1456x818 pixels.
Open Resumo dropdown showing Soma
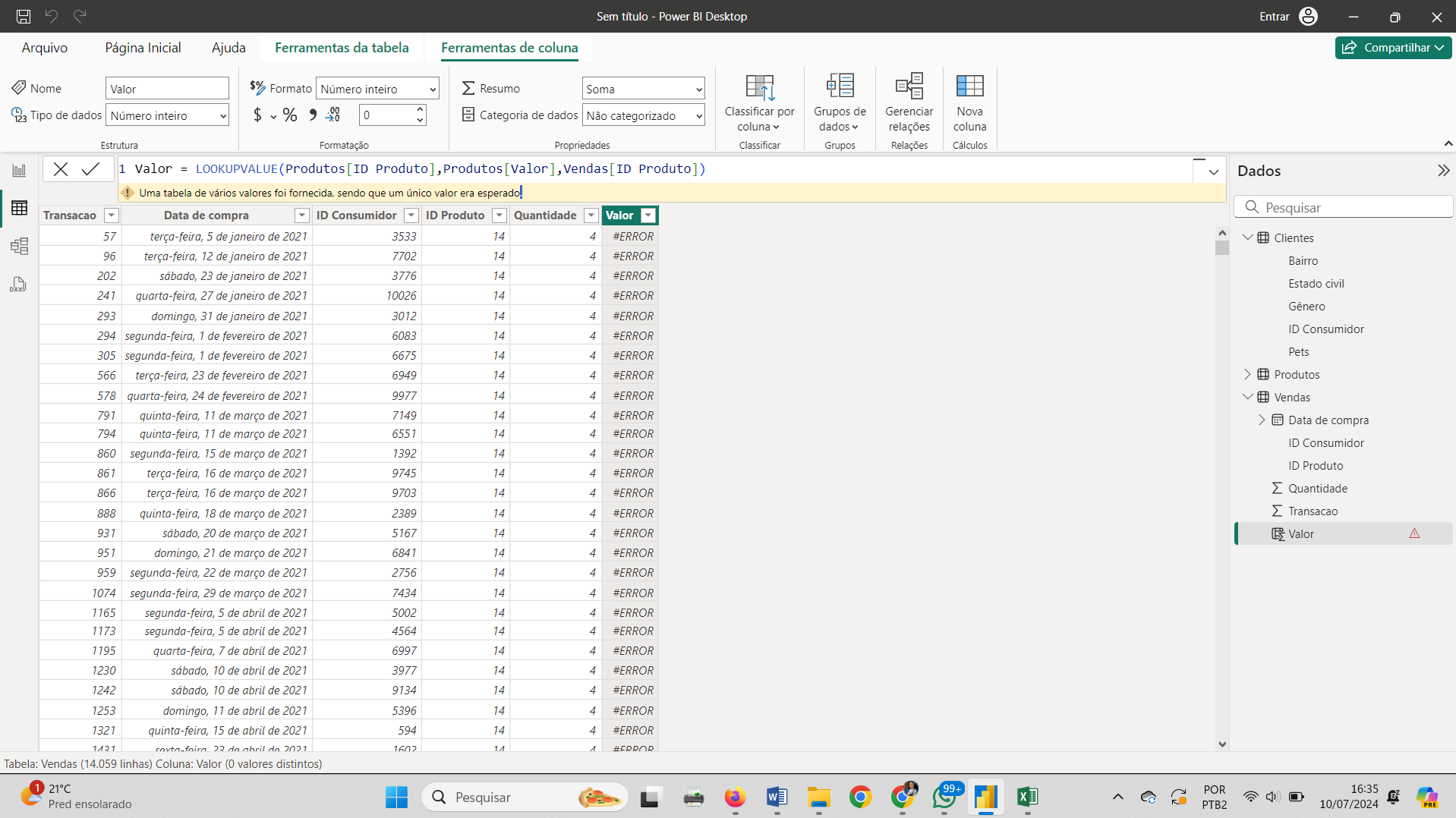pyautogui.click(x=644, y=89)
